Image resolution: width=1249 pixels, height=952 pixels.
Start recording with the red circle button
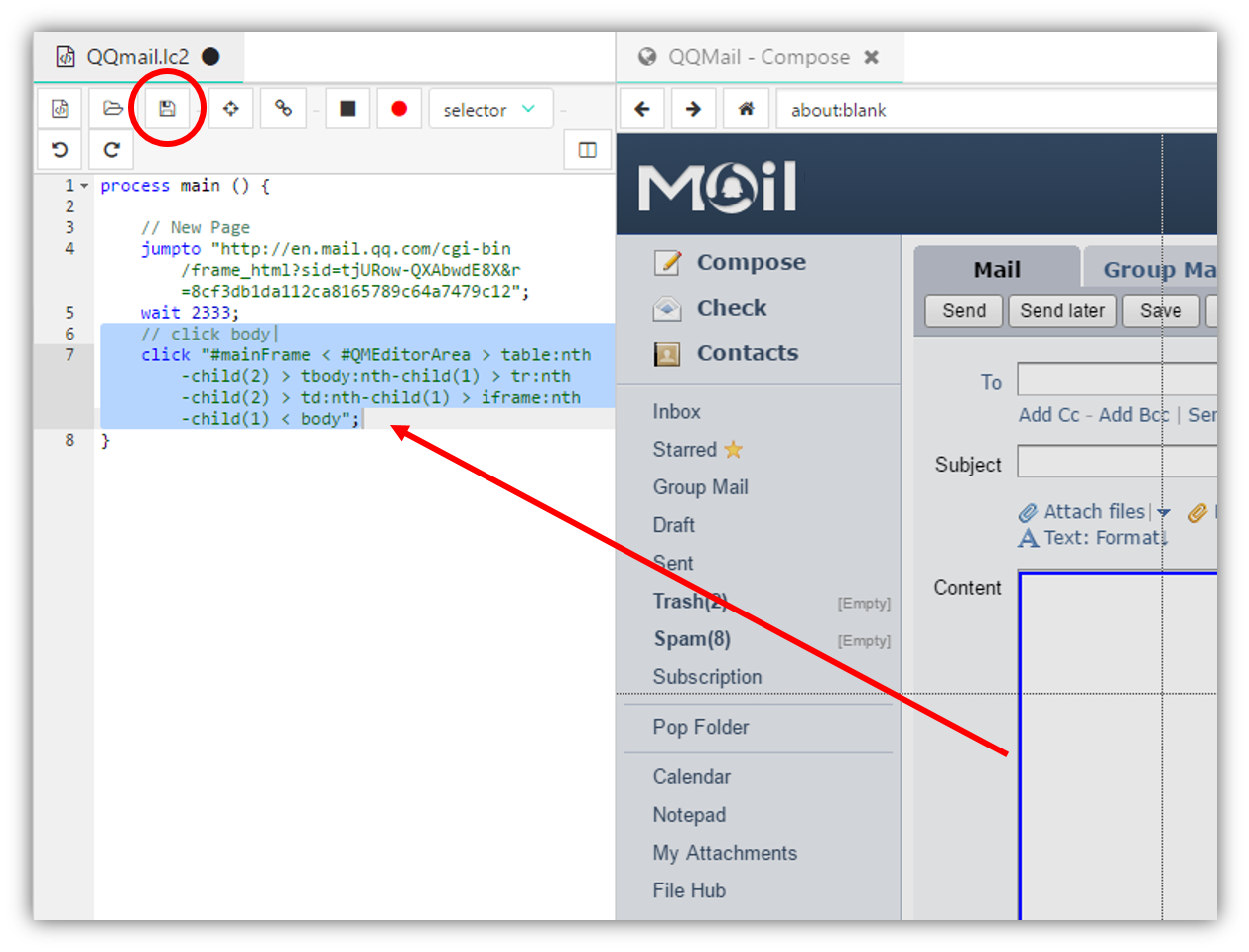(x=399, y=109)
